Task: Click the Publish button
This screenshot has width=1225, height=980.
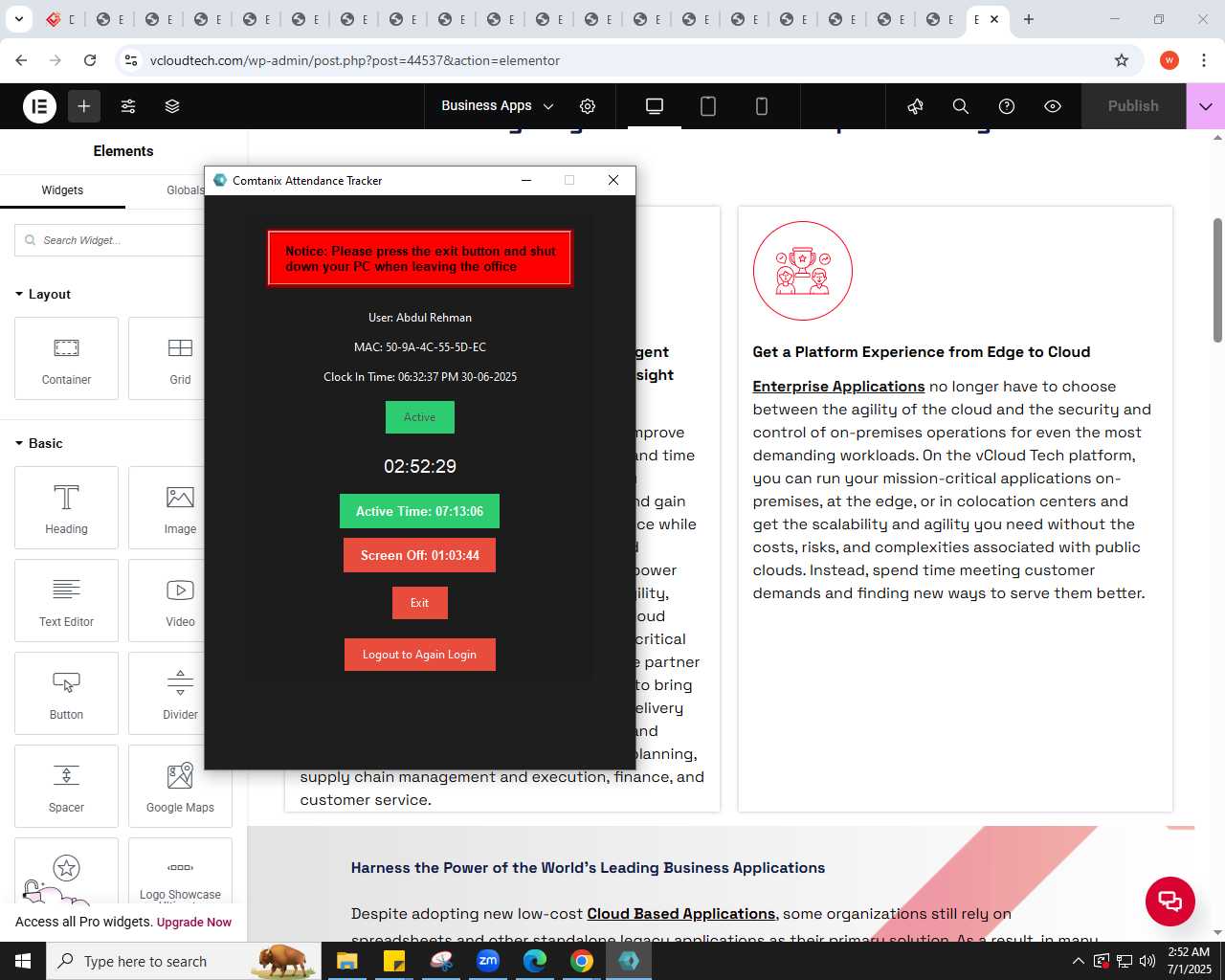Action: (1133, 106)
